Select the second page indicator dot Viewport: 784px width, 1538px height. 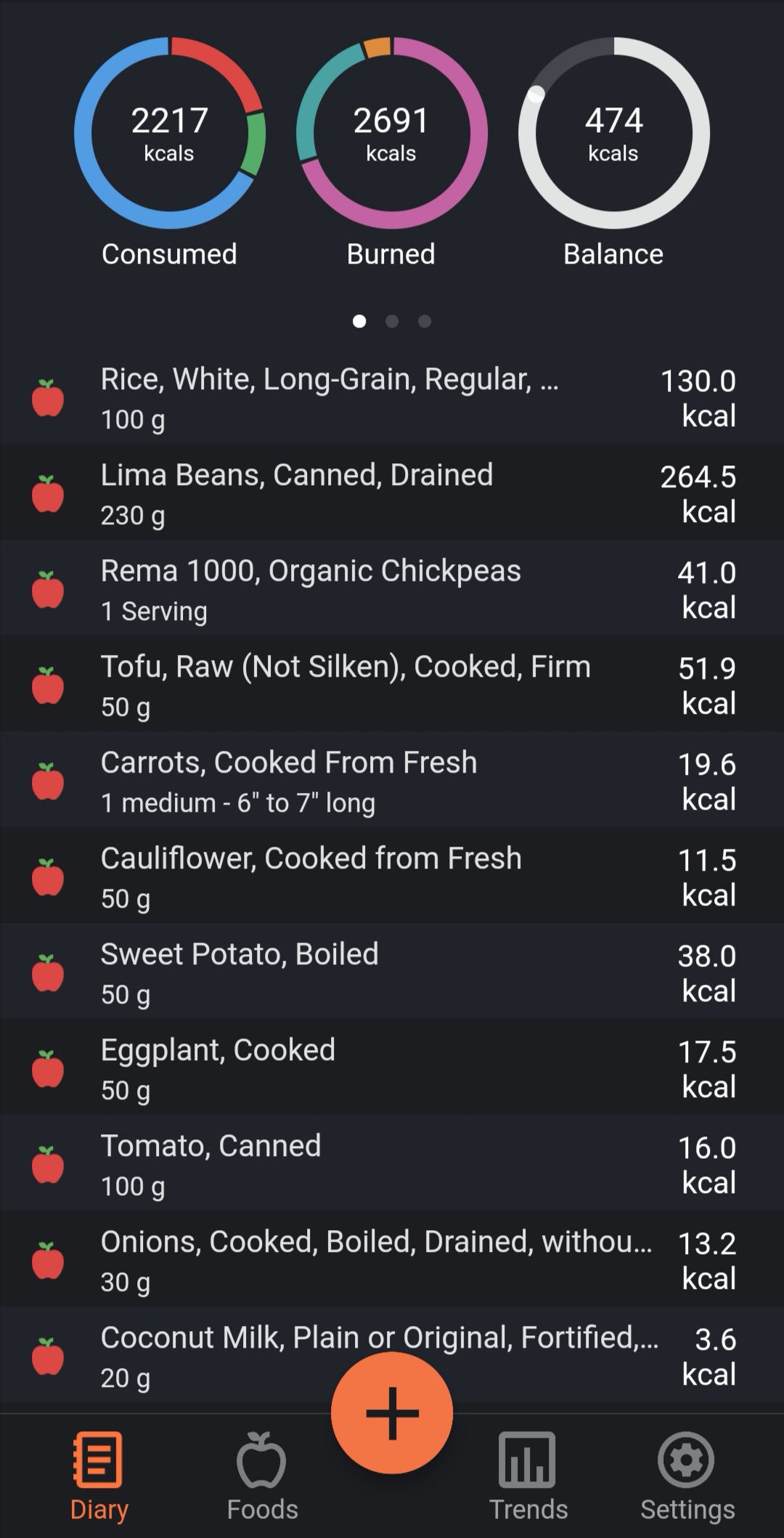click(x=392, y=321)
